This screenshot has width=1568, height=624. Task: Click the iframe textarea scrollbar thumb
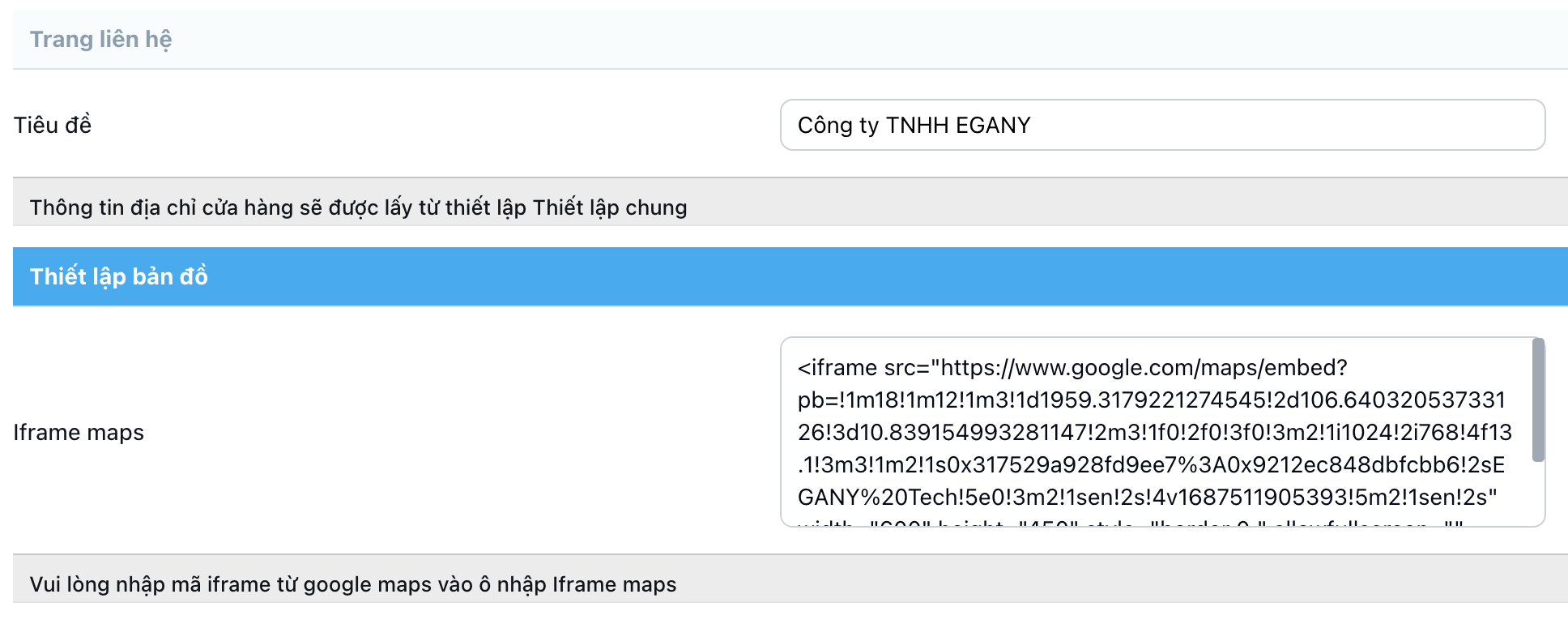tap(1538, 400)
